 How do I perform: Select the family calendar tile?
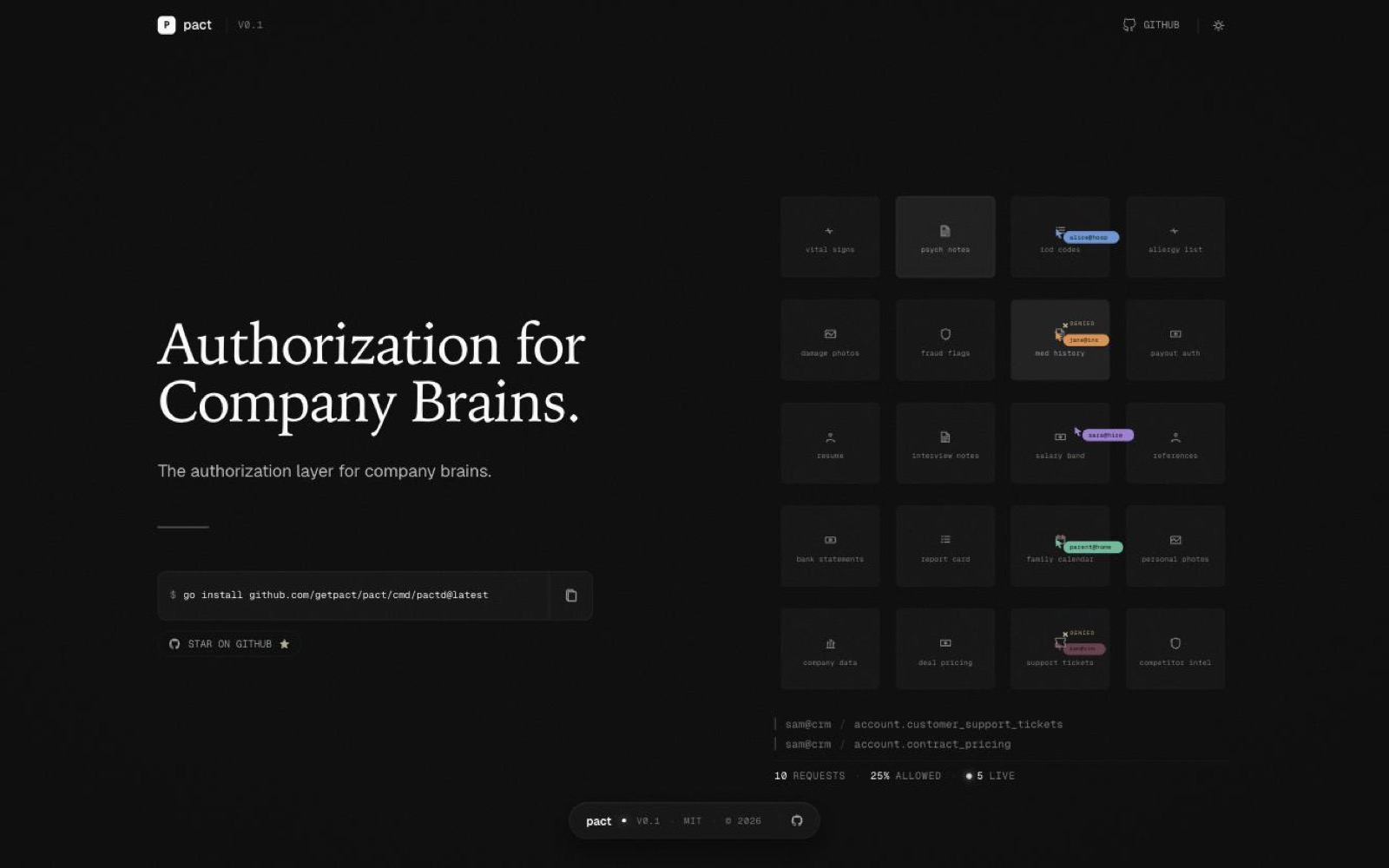[x=1060, y=546]
